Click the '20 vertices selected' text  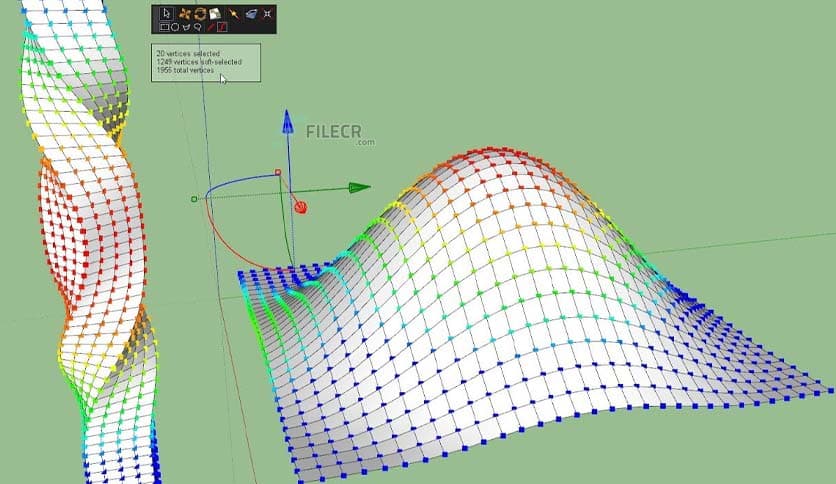coord(188,53)
